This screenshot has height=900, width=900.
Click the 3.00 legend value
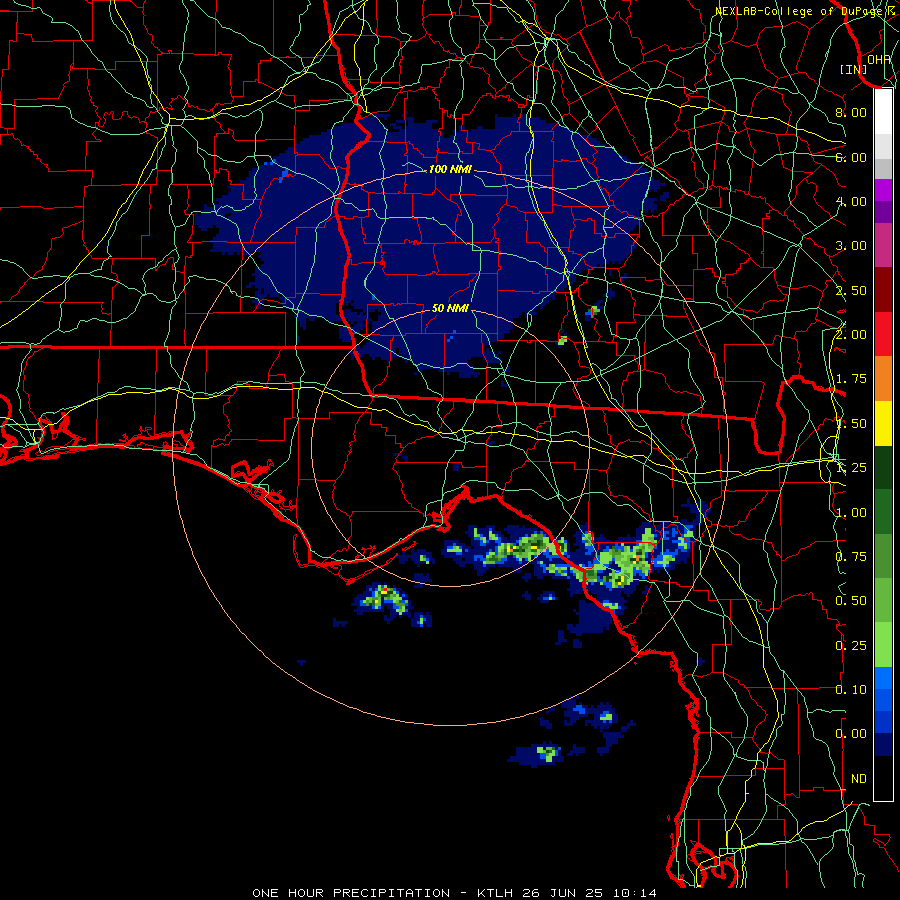tap(851, 246)
